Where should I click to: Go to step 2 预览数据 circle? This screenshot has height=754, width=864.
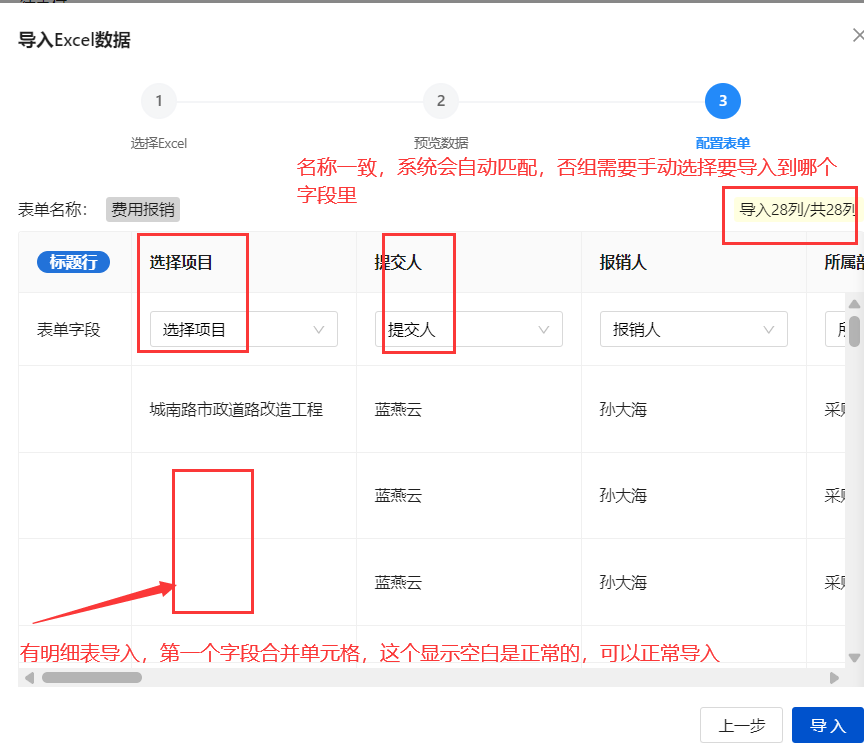[441, 101]
